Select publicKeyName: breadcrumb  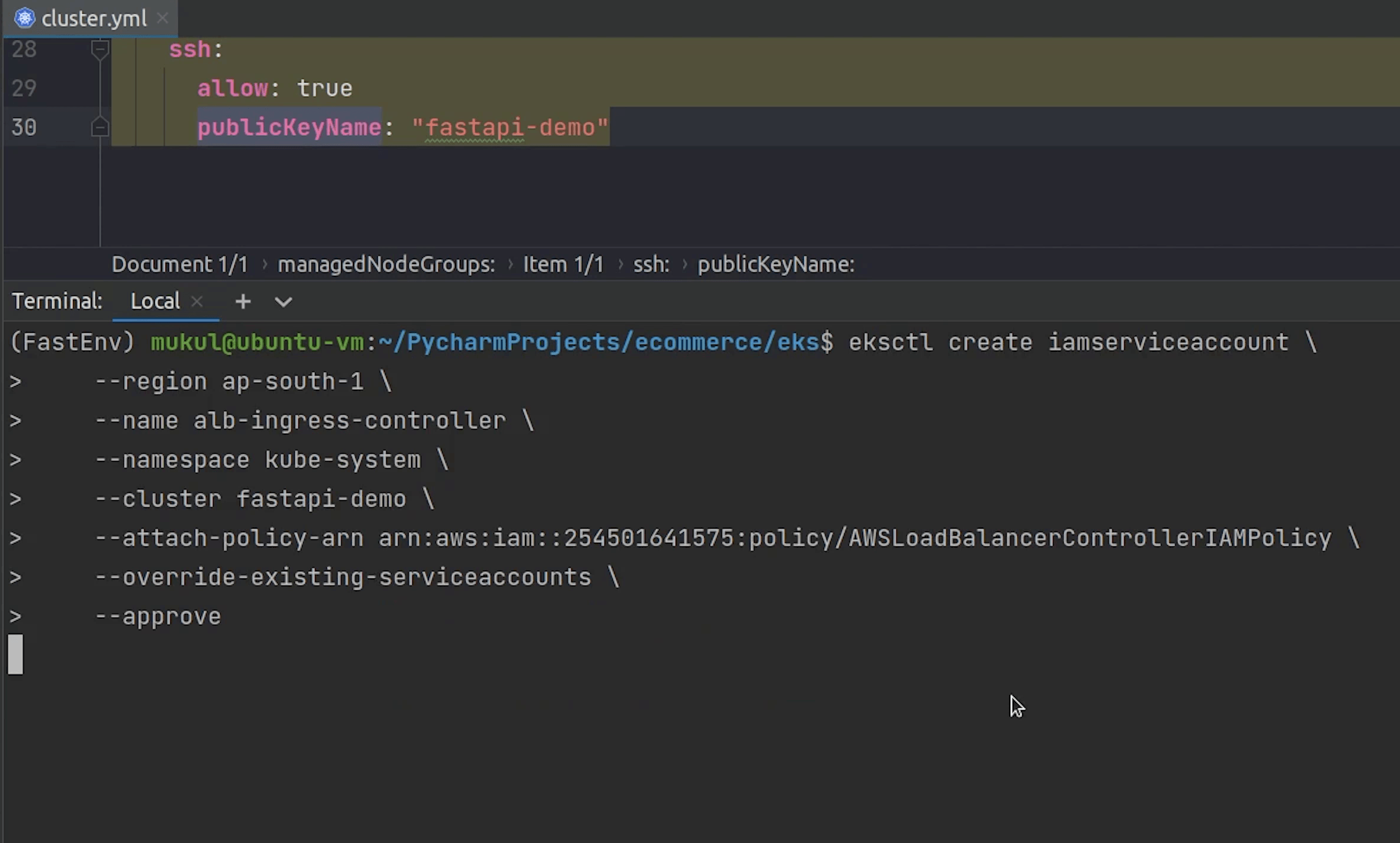(776, 265)
